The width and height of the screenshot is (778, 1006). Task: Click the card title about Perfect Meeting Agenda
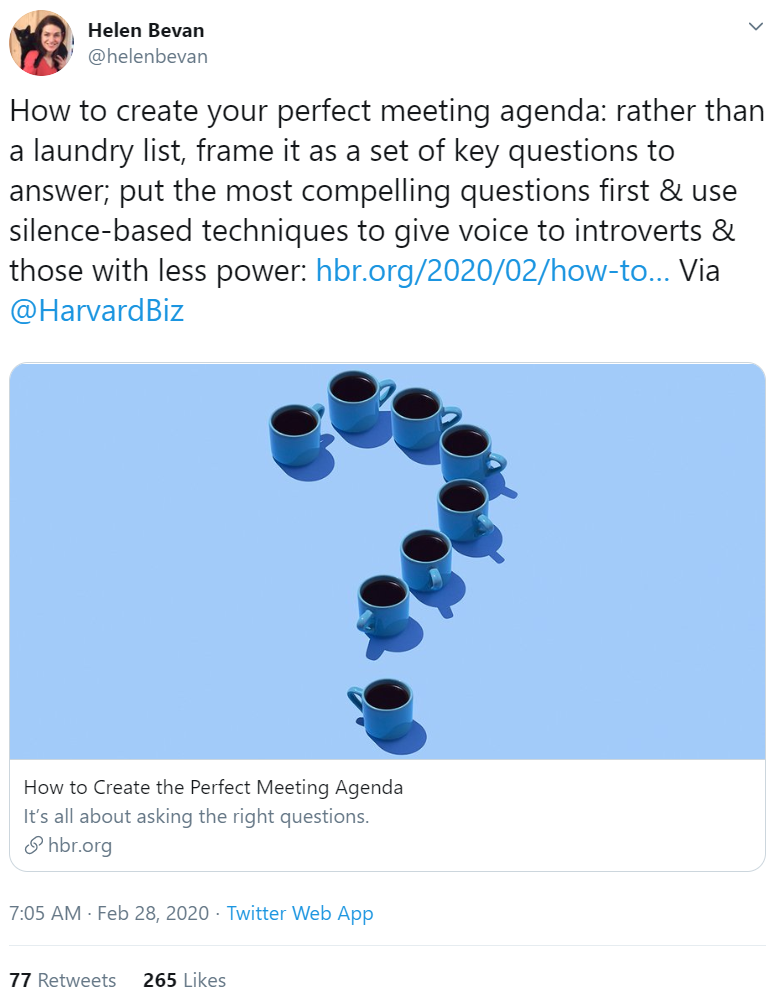point(213,787)
